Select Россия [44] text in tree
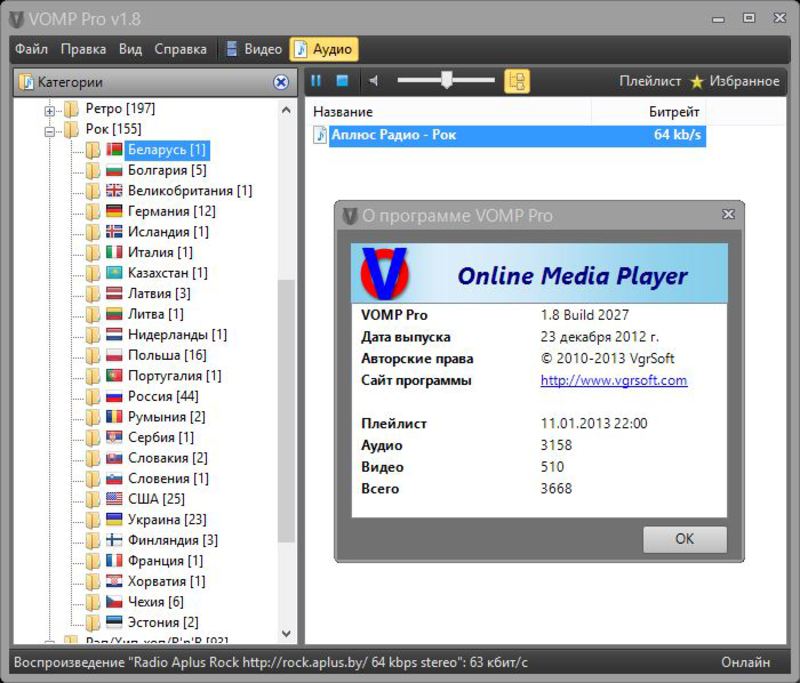 coord(163,396)
